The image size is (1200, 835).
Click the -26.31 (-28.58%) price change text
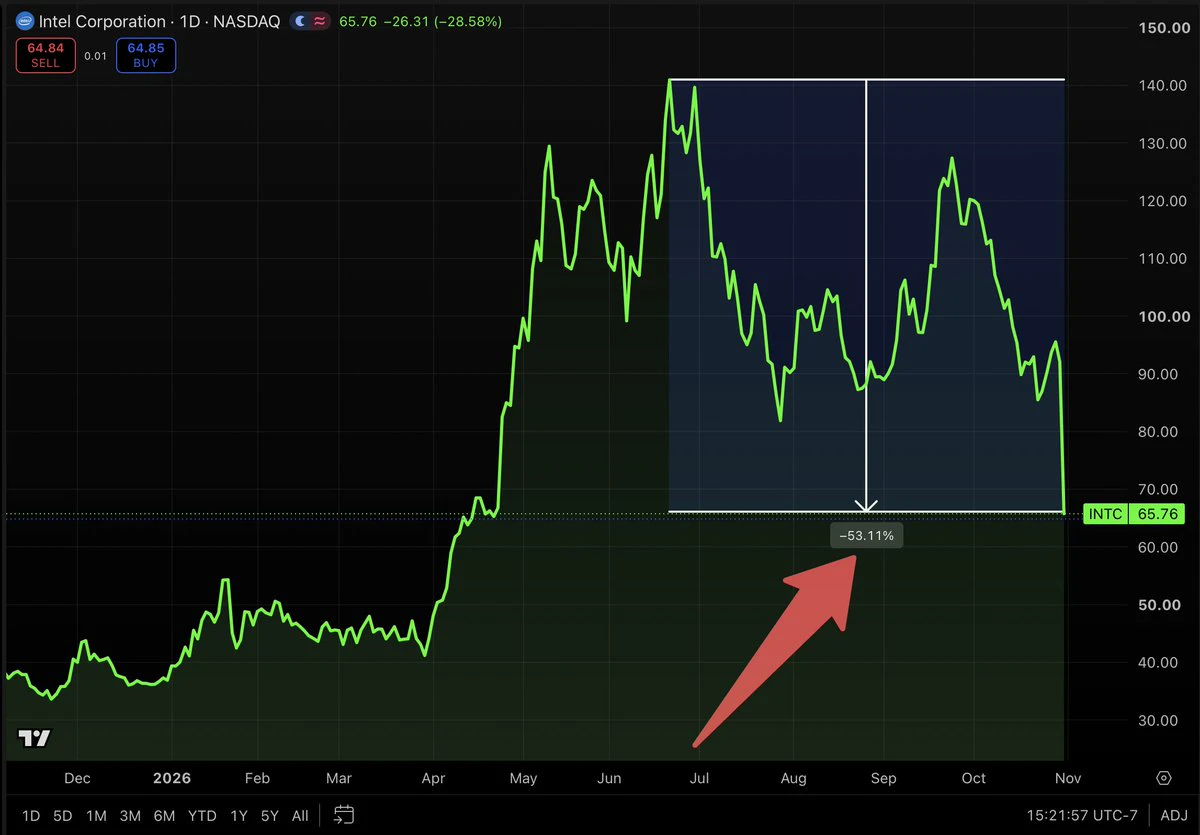441,21
